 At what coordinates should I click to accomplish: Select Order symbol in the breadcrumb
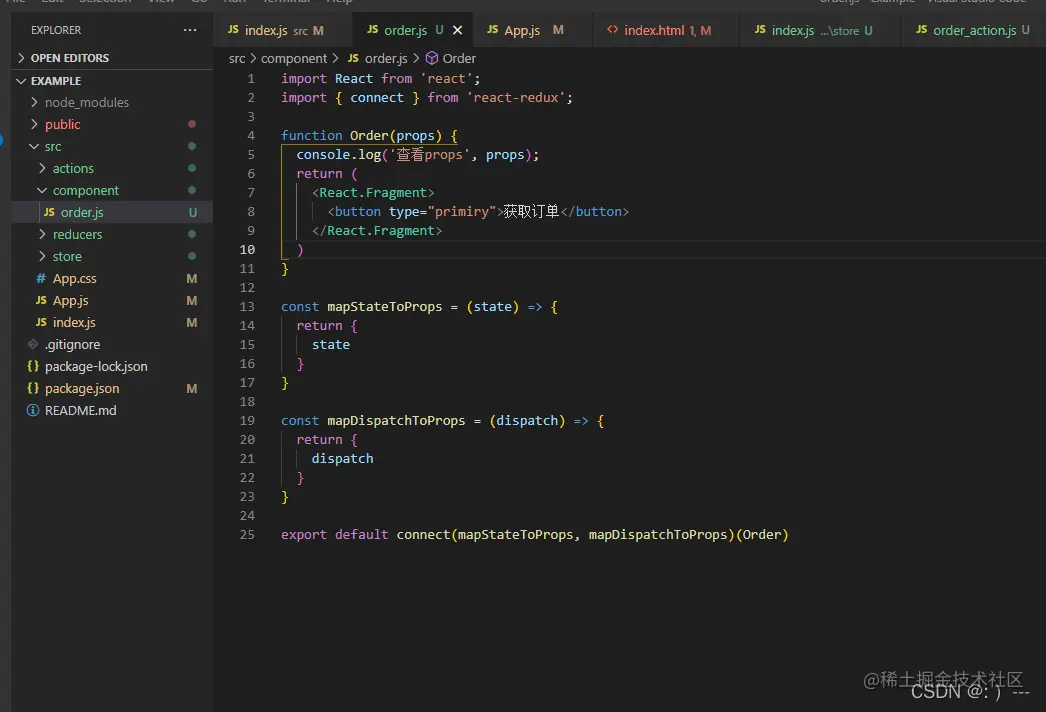click(460, 59)
